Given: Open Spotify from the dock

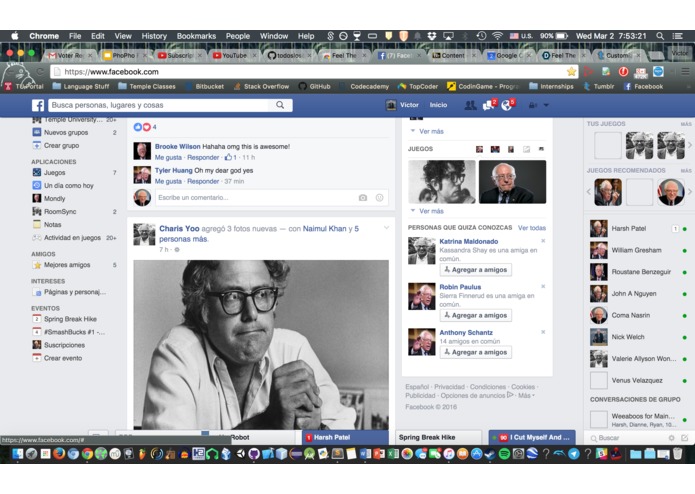Looking at the screenshot, I should point(504,454).
